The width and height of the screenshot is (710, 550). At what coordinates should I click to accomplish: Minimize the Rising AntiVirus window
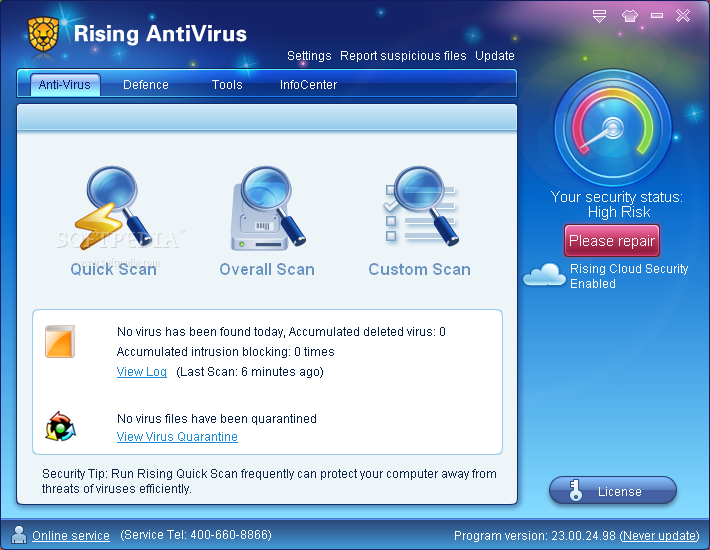pos(657,16)
